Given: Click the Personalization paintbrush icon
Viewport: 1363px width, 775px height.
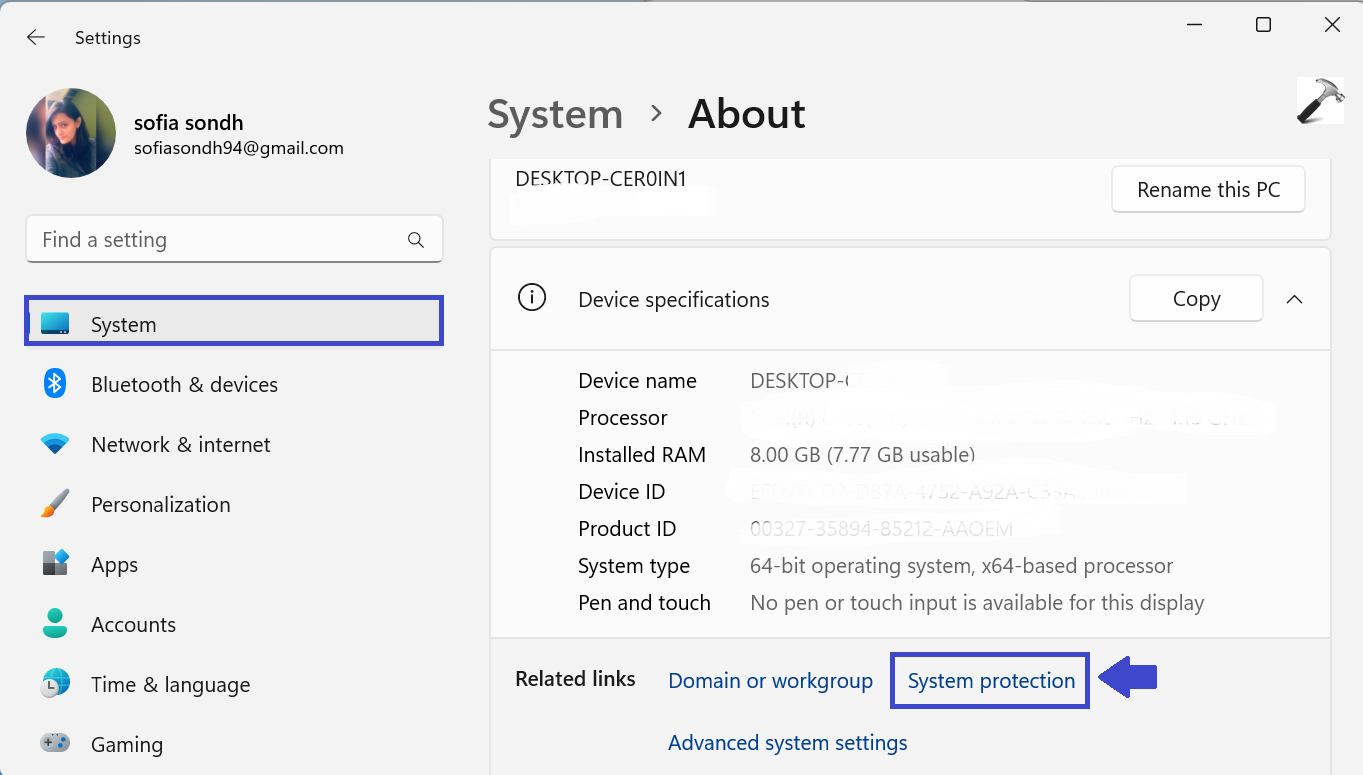Looking at the screenshot, I should point(55,504).
